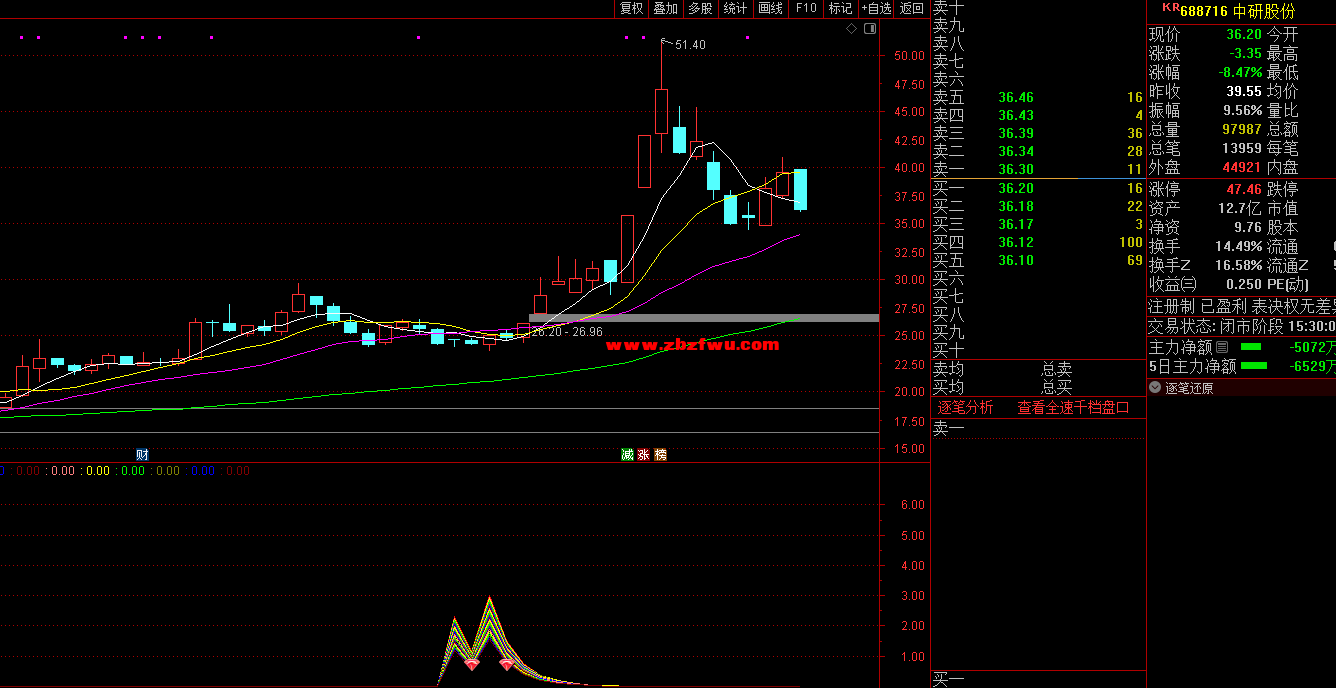Open the 统计 statistics tool
Screen dimensions: 1336x688
(735, 8)
